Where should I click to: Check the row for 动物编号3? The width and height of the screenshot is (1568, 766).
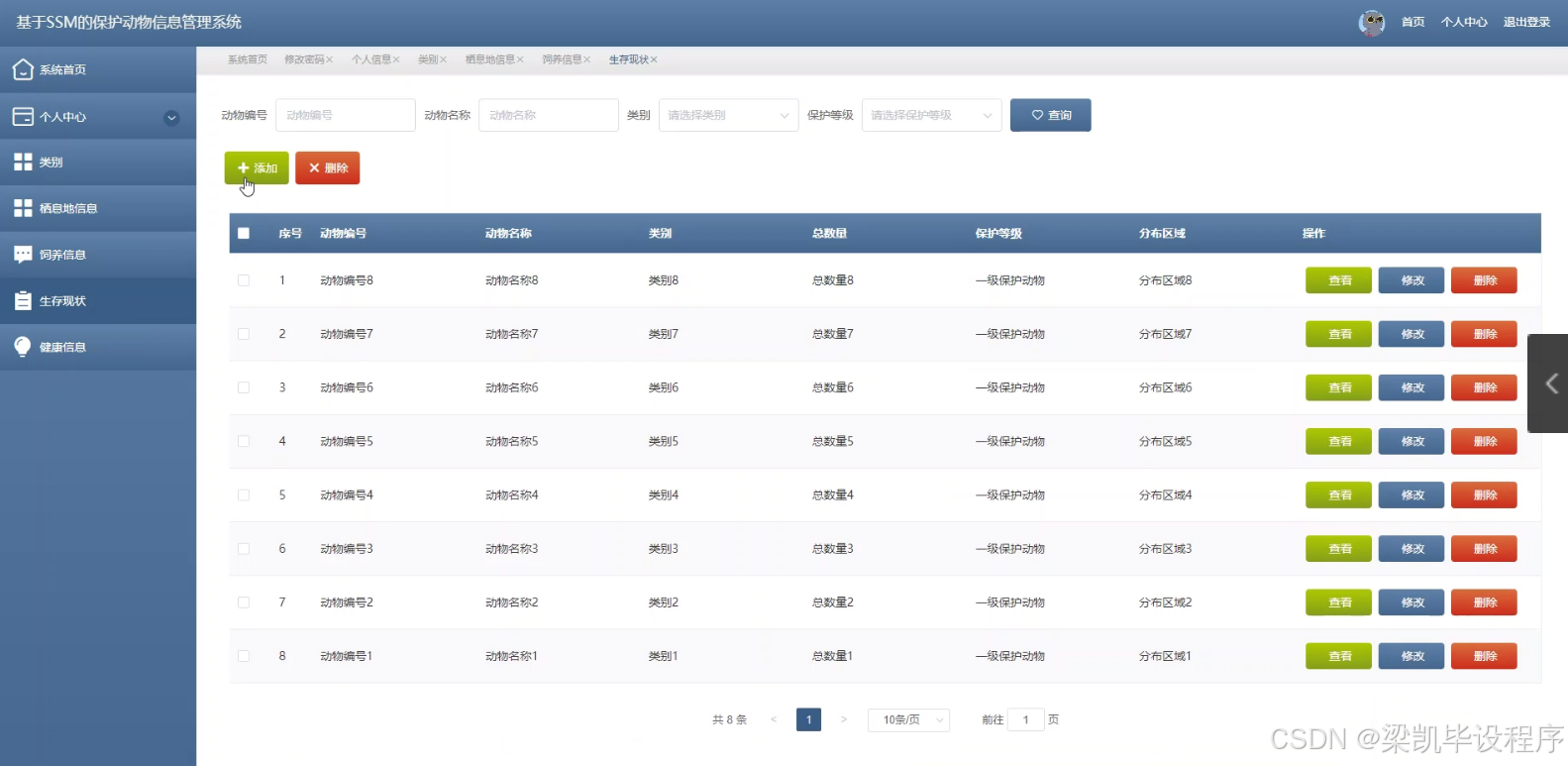[244, 548]
